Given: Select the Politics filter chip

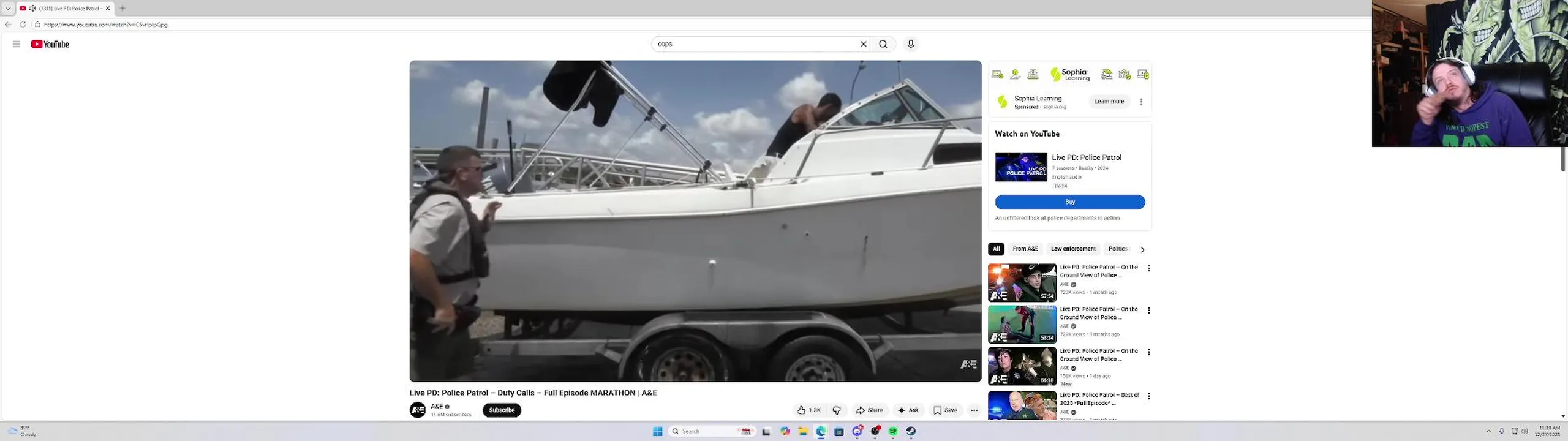Looking at the screenshot, I should pos(1118,249).
